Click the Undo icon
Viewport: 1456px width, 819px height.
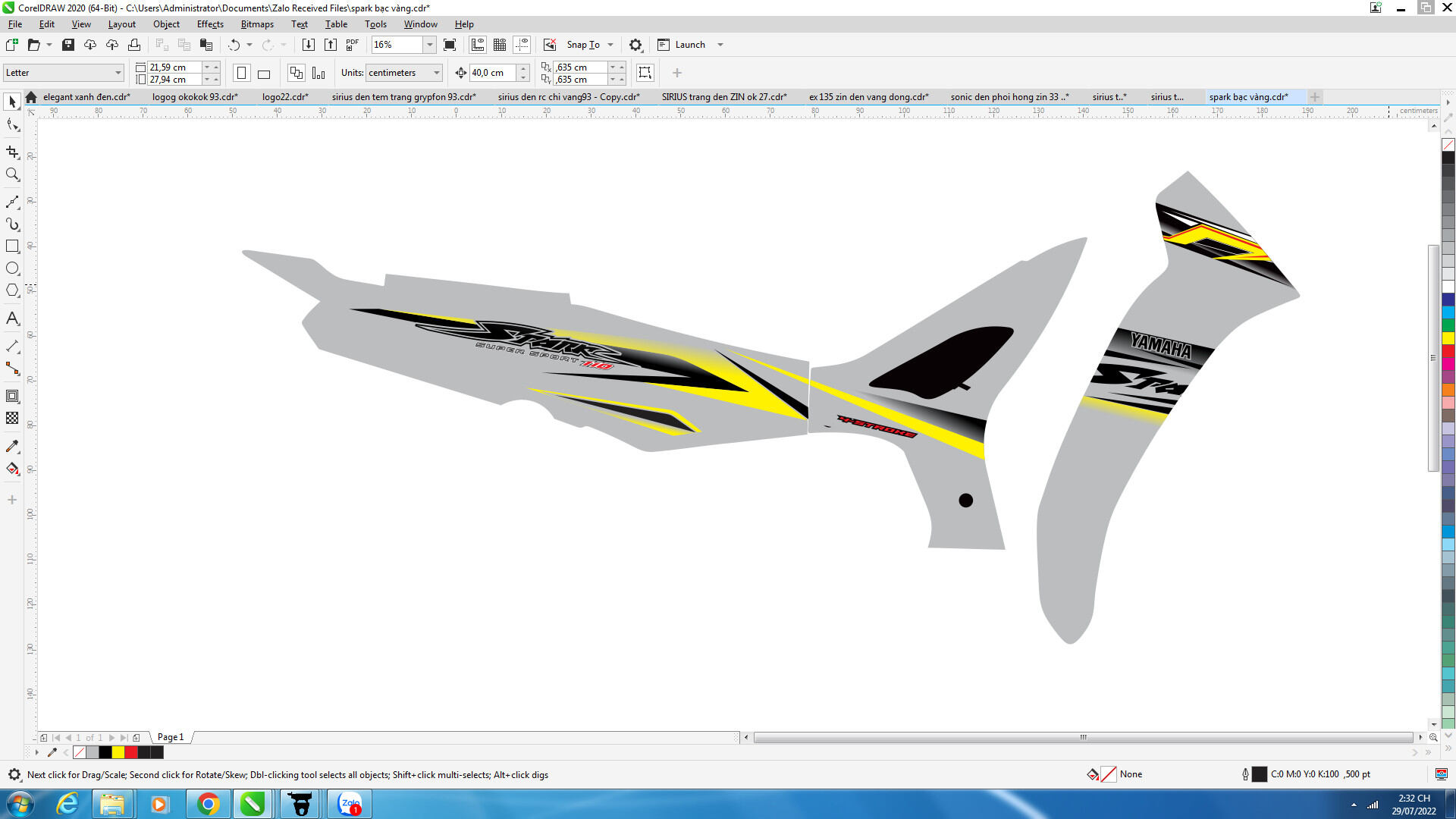click(234, 45)
